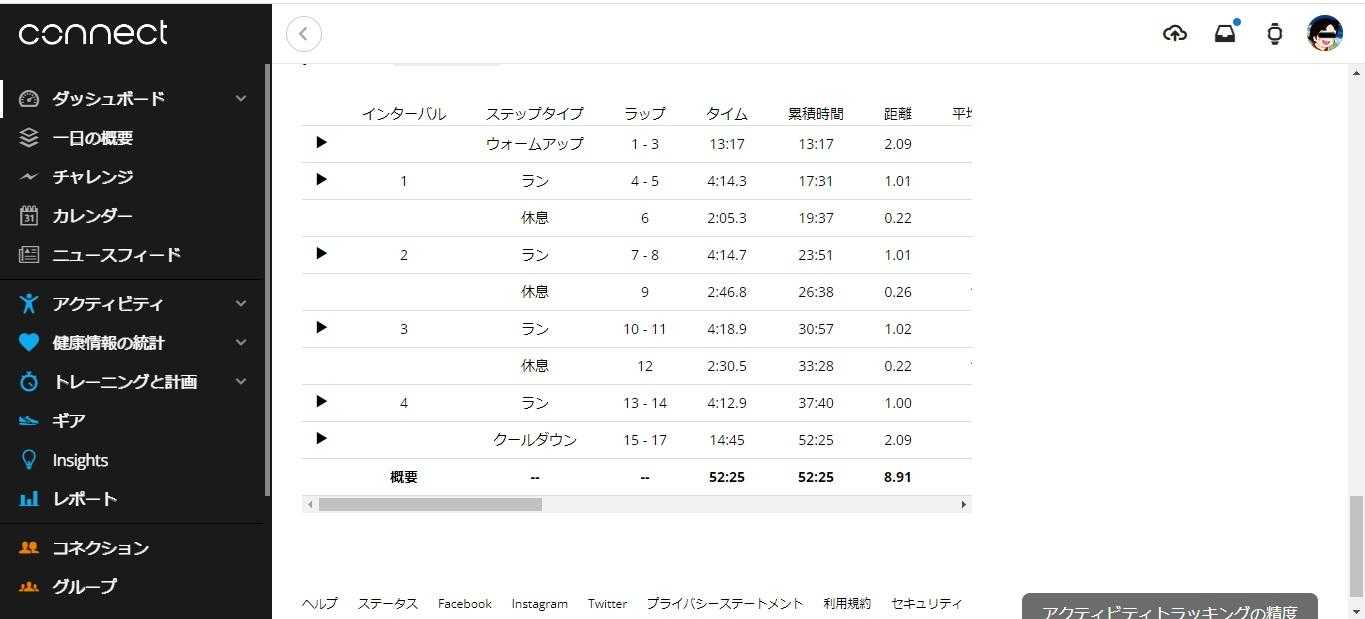Expand the アクティビティ sidebar chevron
1365x619 pixels.
[x=241, y=304]
